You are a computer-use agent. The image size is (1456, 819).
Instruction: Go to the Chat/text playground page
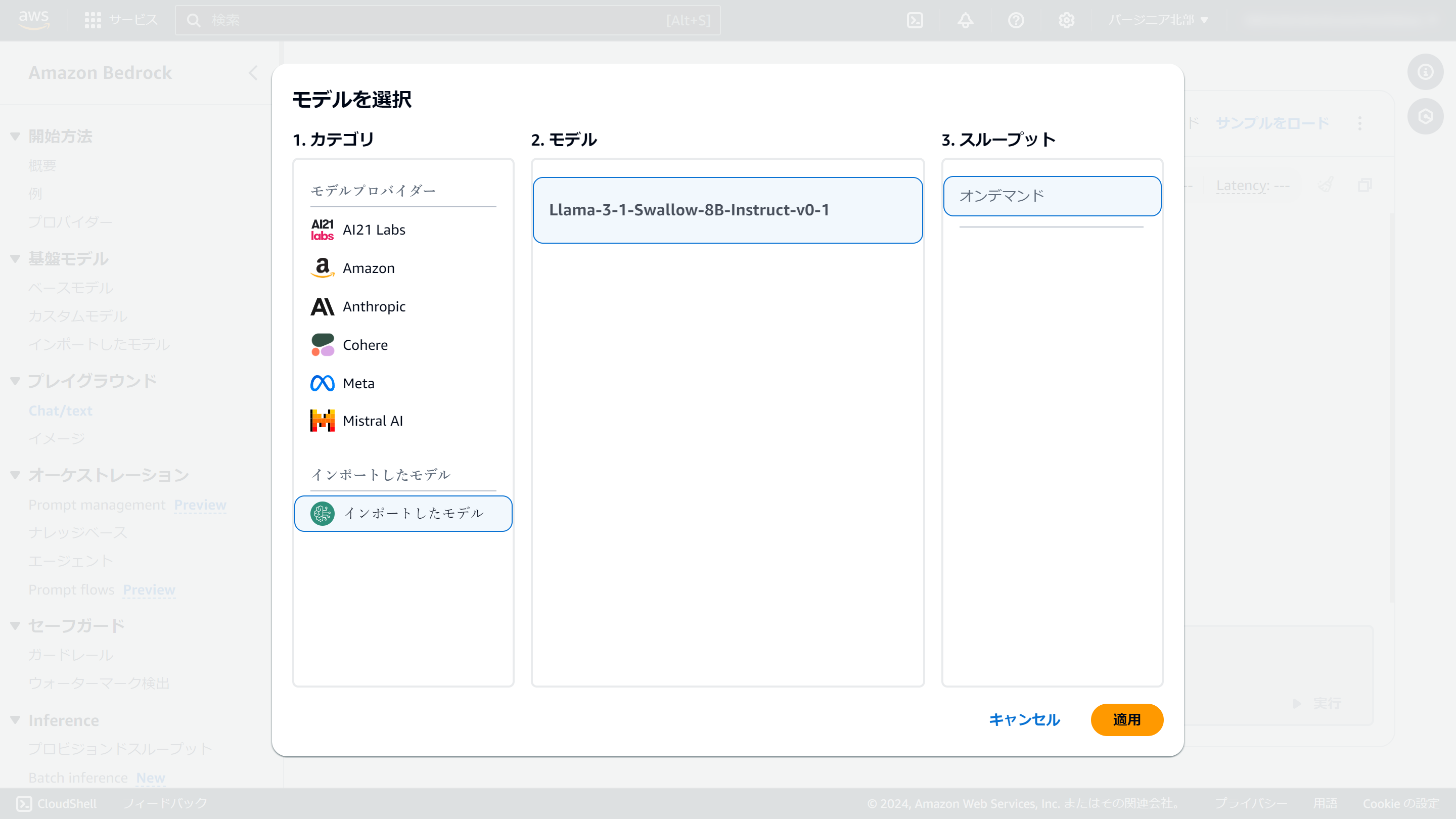click(61, 411)
